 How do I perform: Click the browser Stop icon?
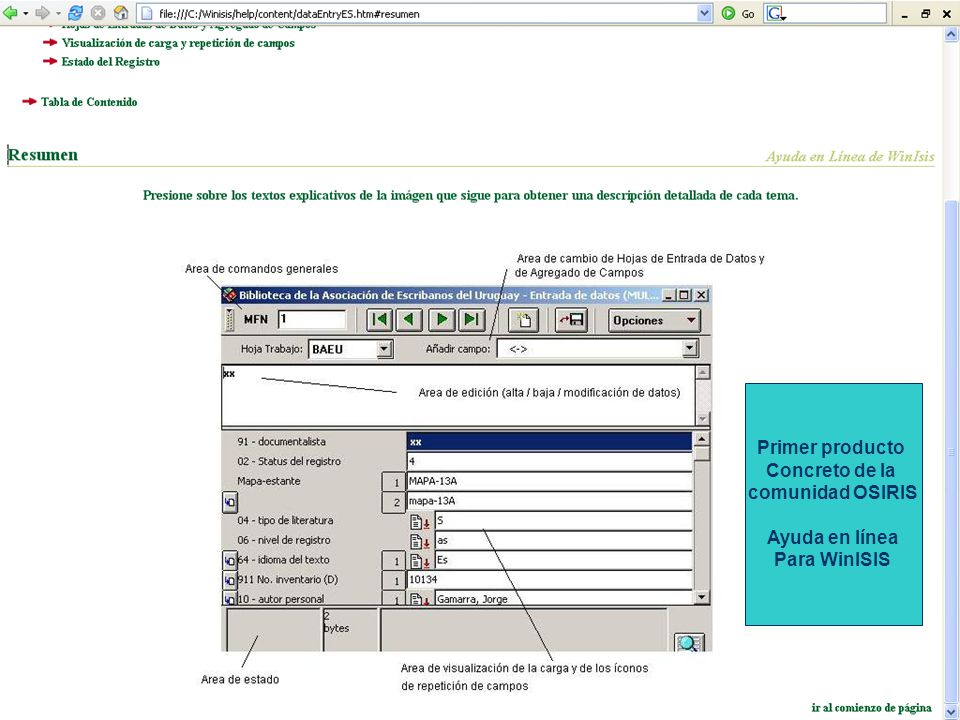click(98, 13)
